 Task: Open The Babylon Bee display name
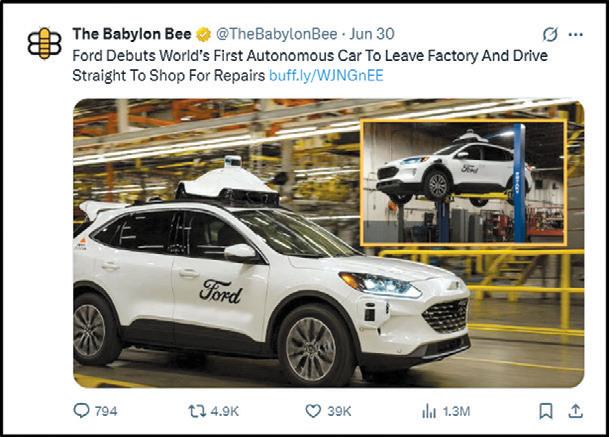coord(132,34)
